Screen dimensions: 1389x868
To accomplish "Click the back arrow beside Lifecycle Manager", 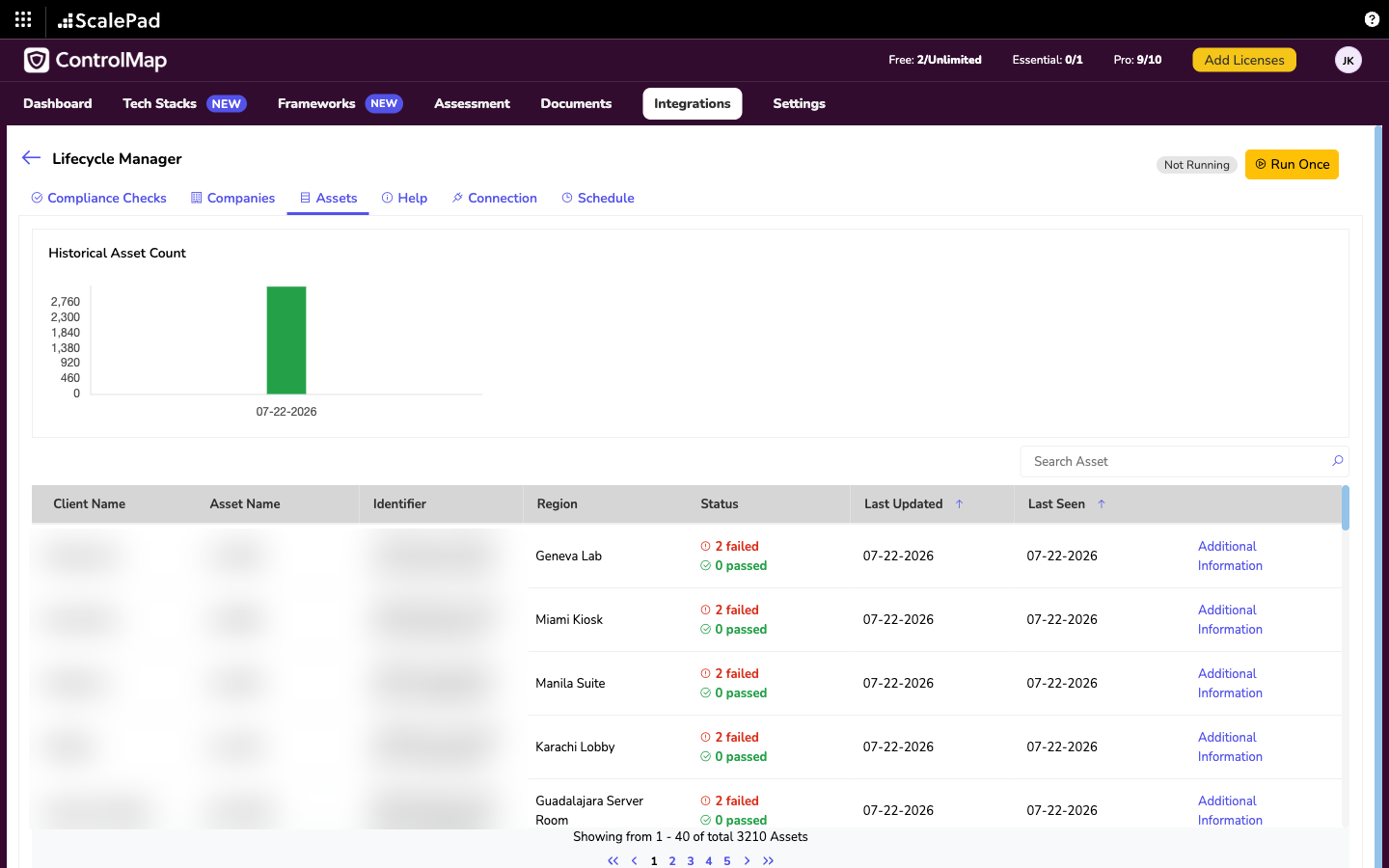I will click(x=31, y=158).
